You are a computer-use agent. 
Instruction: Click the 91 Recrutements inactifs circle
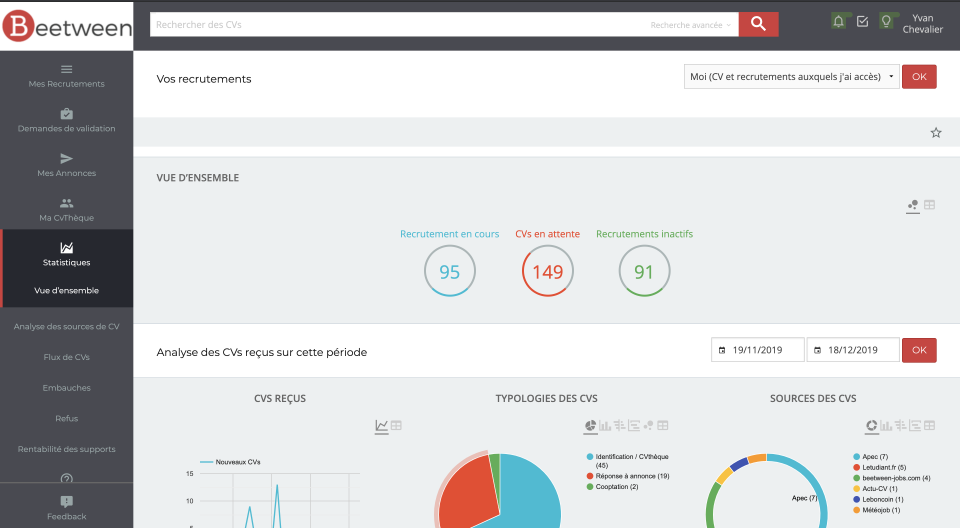click(x=644, y=271)
